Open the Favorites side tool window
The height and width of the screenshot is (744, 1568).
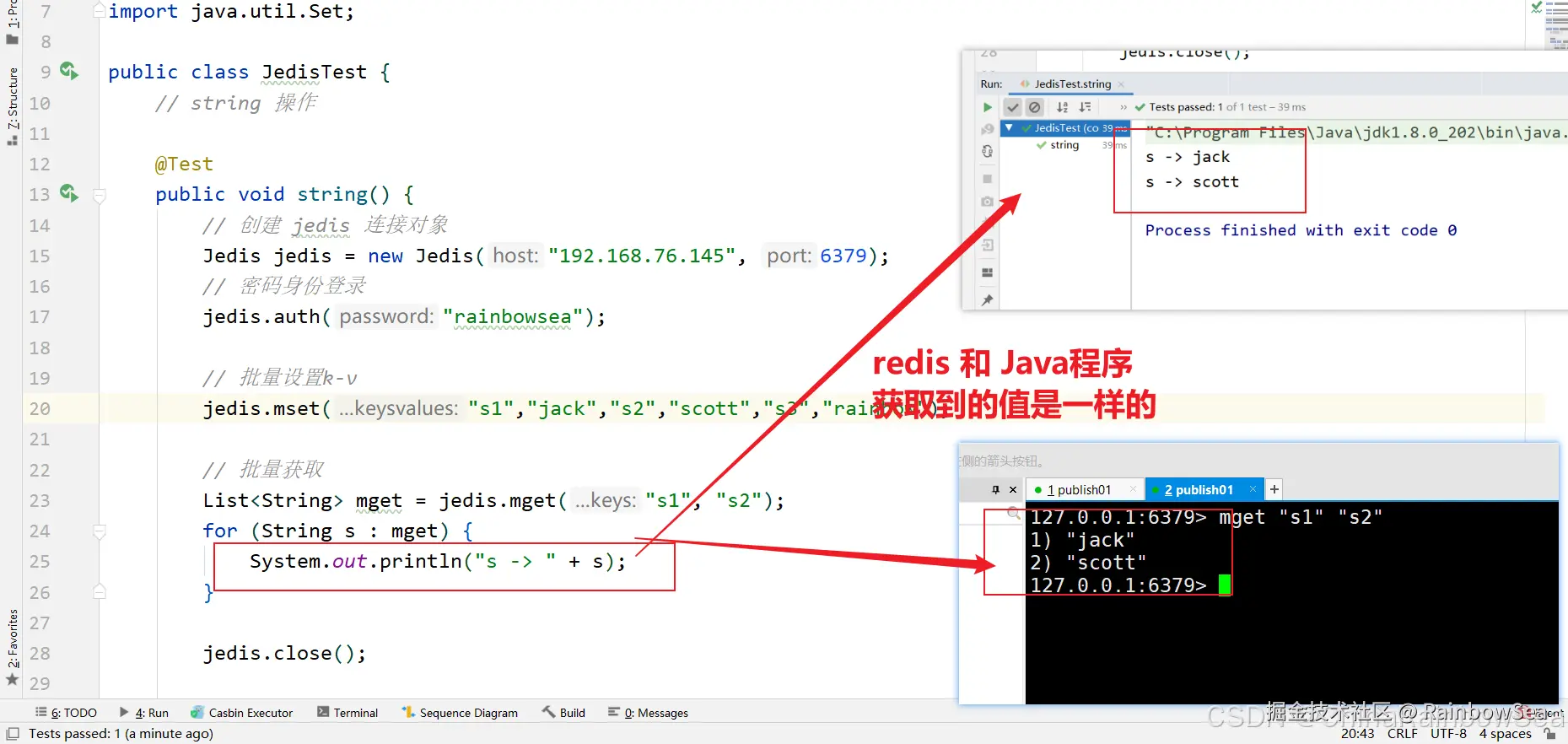13,647
